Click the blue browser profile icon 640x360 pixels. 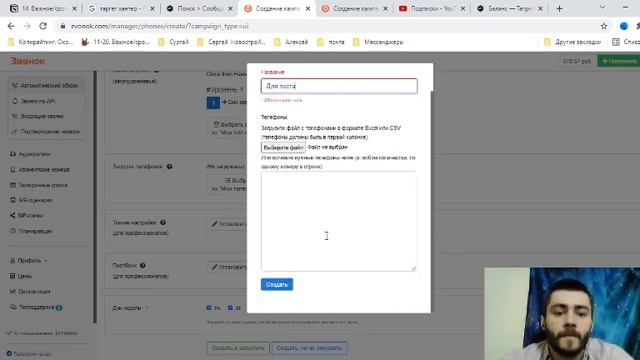pos(624,26)
